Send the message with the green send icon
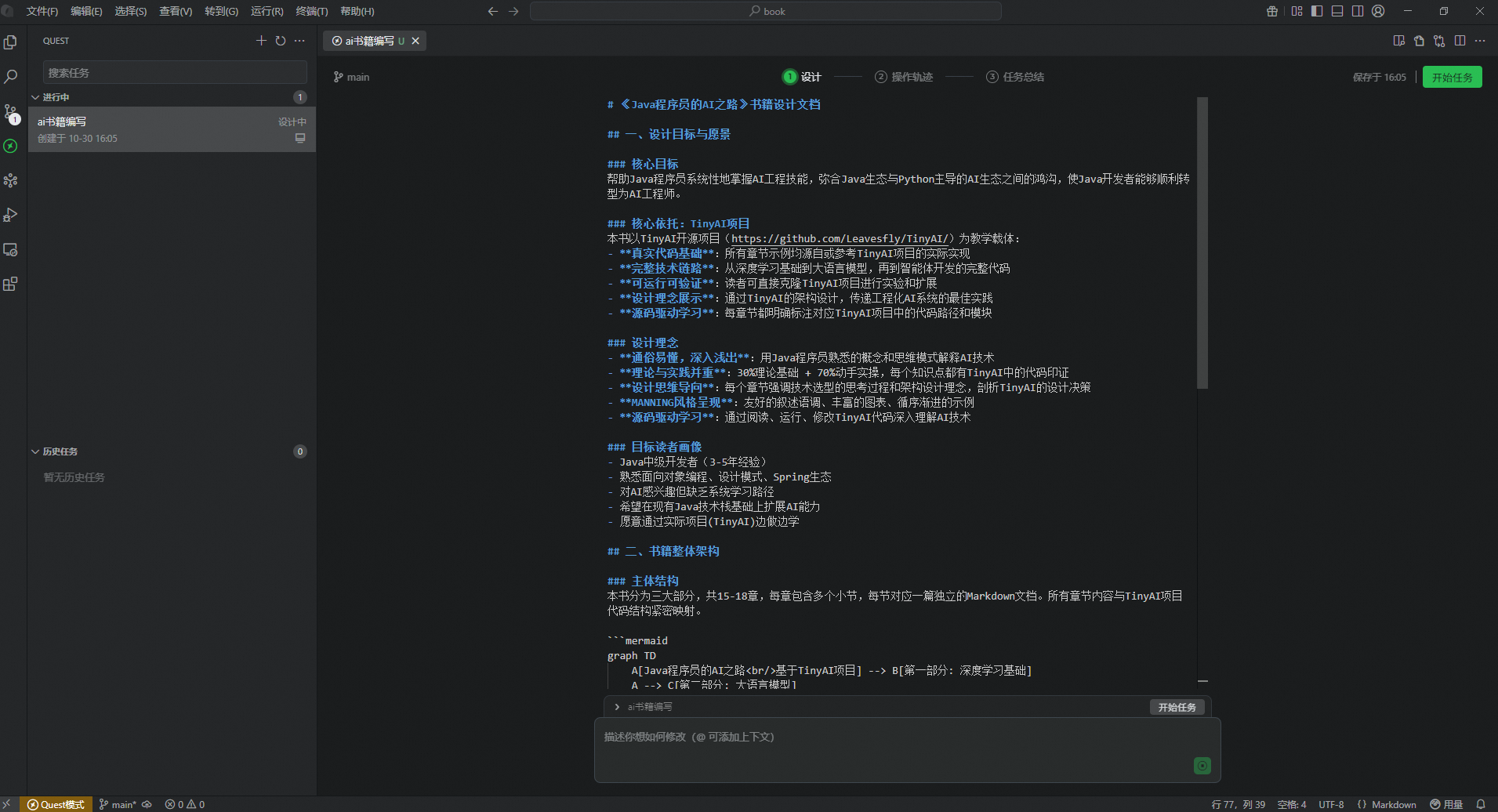Screen dimensions: 1498x812 pyautogui.click(x=1202, y=766)
